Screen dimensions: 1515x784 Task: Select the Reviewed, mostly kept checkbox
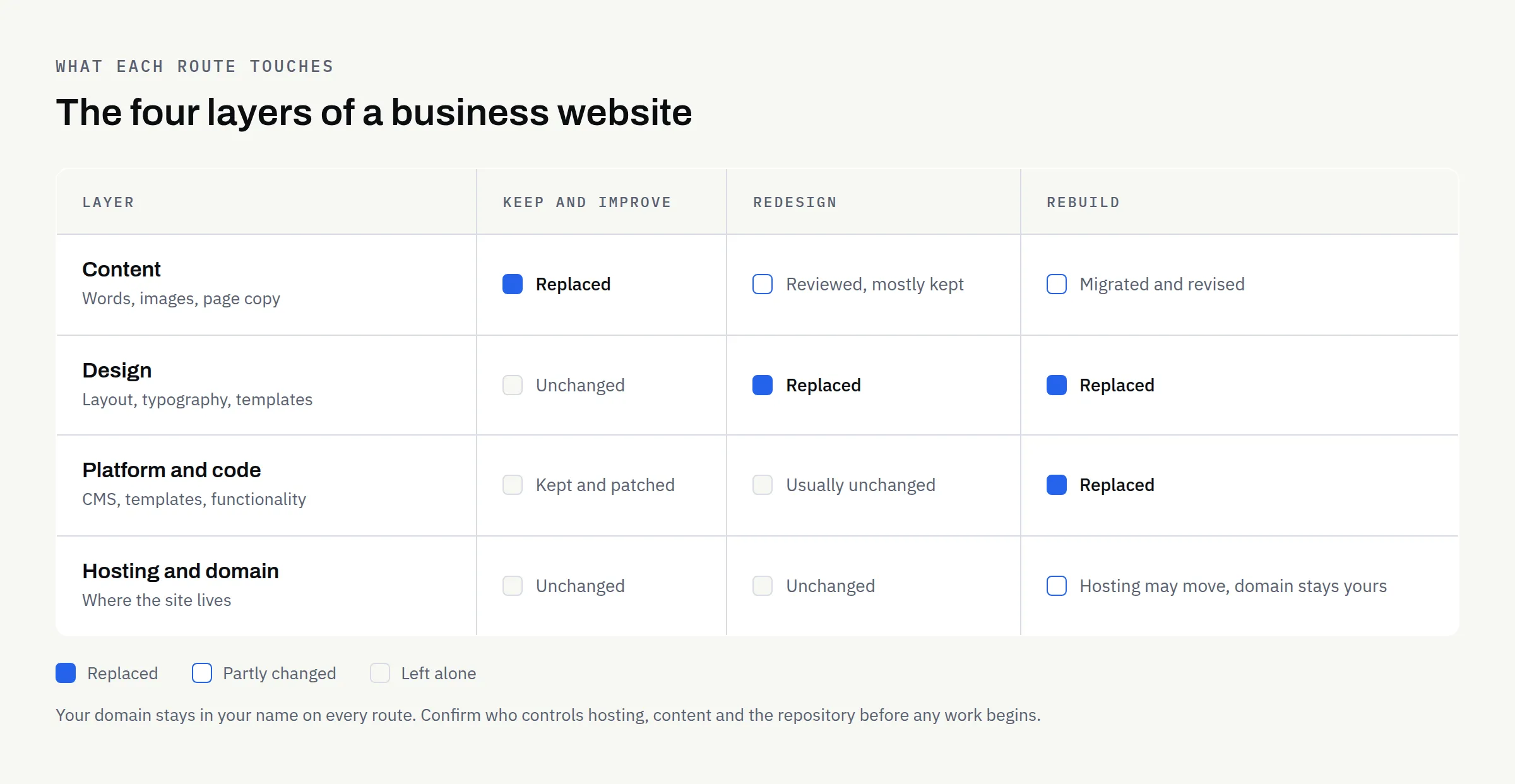click(763, 284)
